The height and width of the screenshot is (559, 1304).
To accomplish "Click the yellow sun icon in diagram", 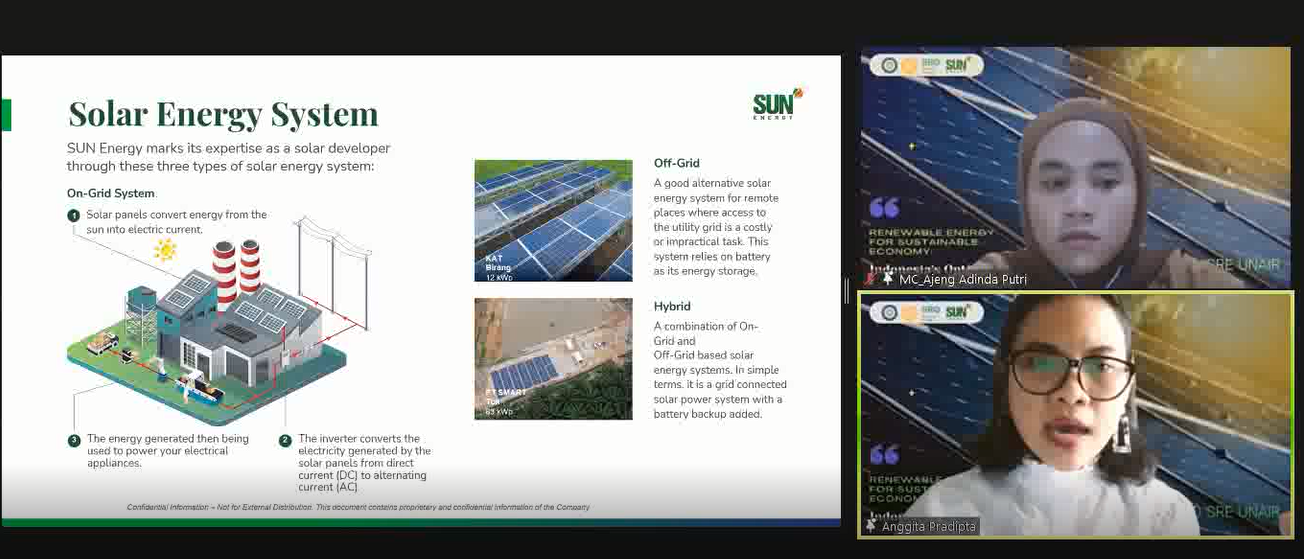I will (x=165, y=250).
